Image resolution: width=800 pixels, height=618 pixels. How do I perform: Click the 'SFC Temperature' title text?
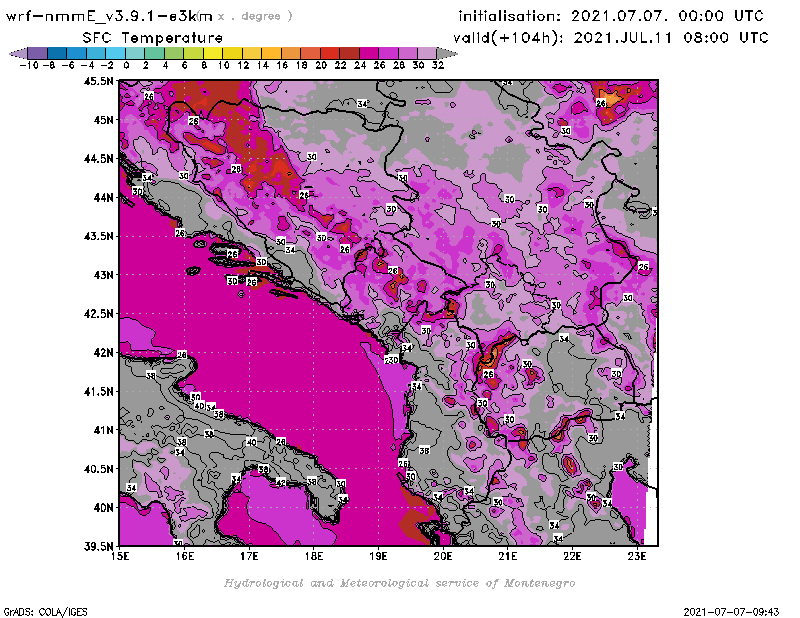pyautogui.click(x=153, y=38)
